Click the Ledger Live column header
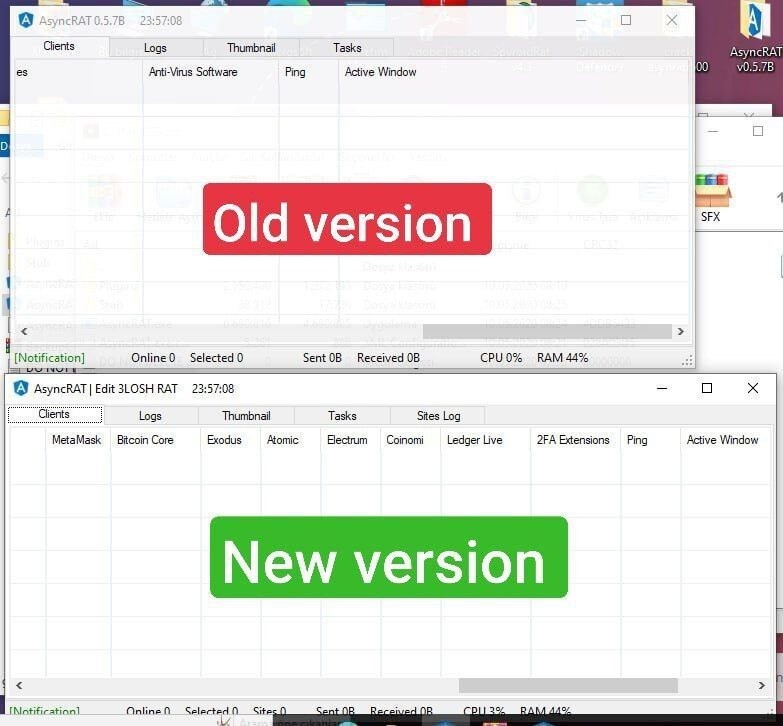This screenshot has height=726, width=783. pos(485,440)
